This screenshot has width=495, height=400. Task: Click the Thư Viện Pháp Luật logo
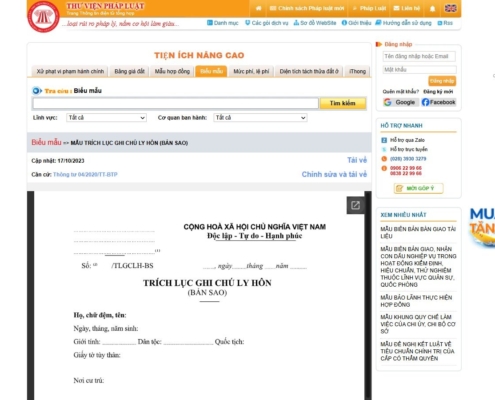tap(43, 16)
